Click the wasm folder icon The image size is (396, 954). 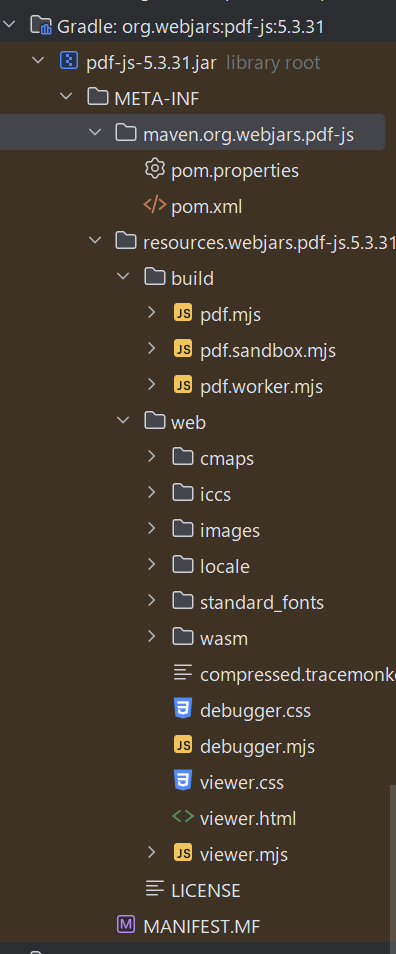tap(183, 636)
